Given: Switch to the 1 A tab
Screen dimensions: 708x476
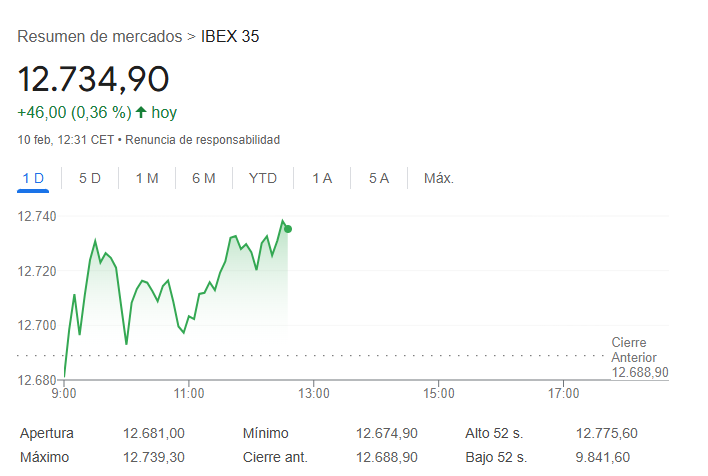Looking at the screenshot, I should (x=322, y=178).
